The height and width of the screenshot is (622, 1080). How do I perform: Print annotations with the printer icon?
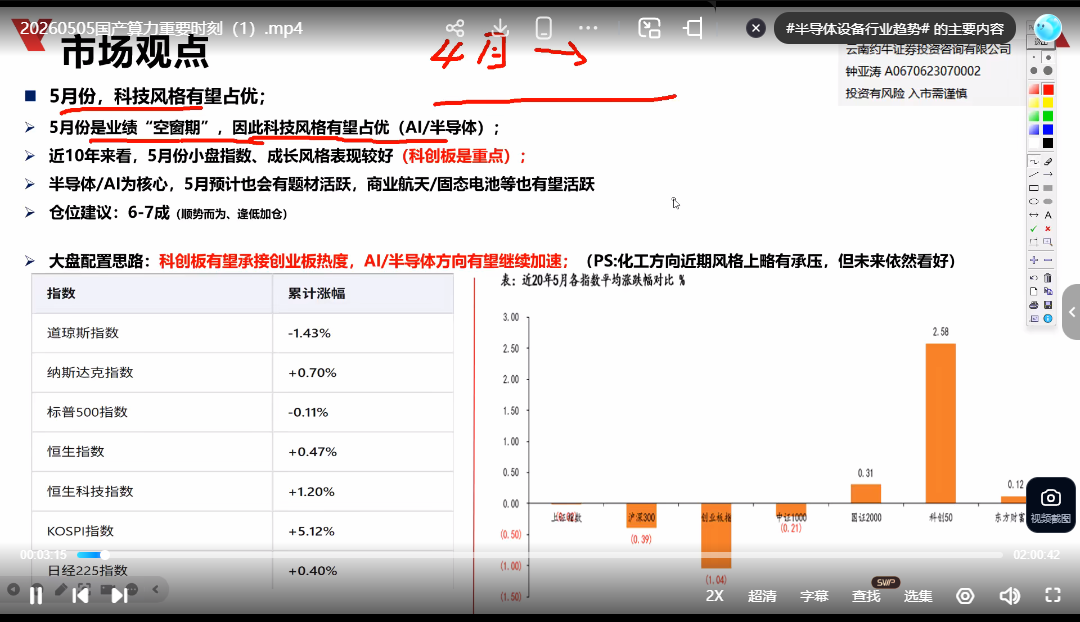pyautogui.click(x=1034, y=304)
